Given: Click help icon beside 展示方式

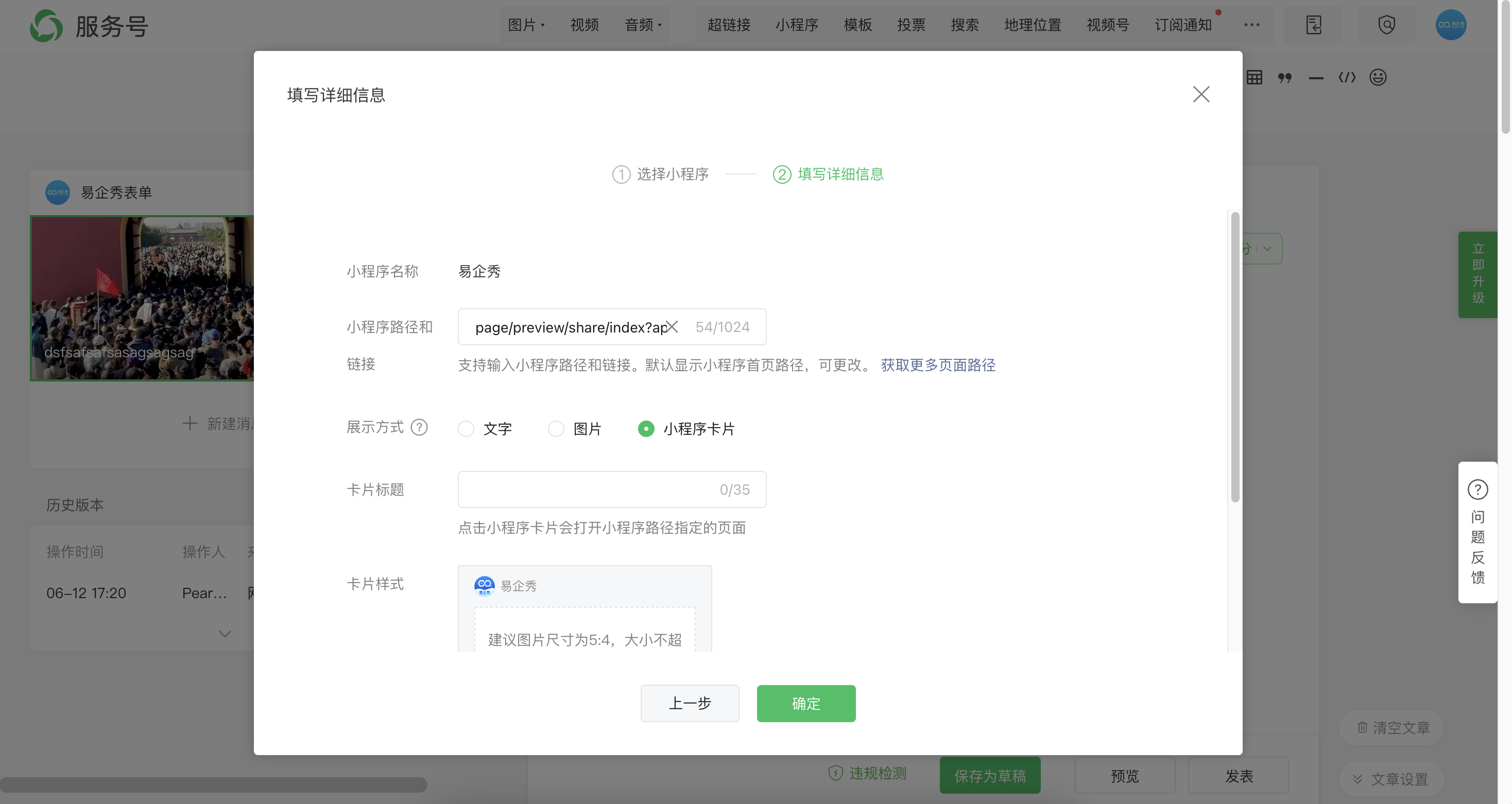Looking at the screenshot, I should (419, 427).
